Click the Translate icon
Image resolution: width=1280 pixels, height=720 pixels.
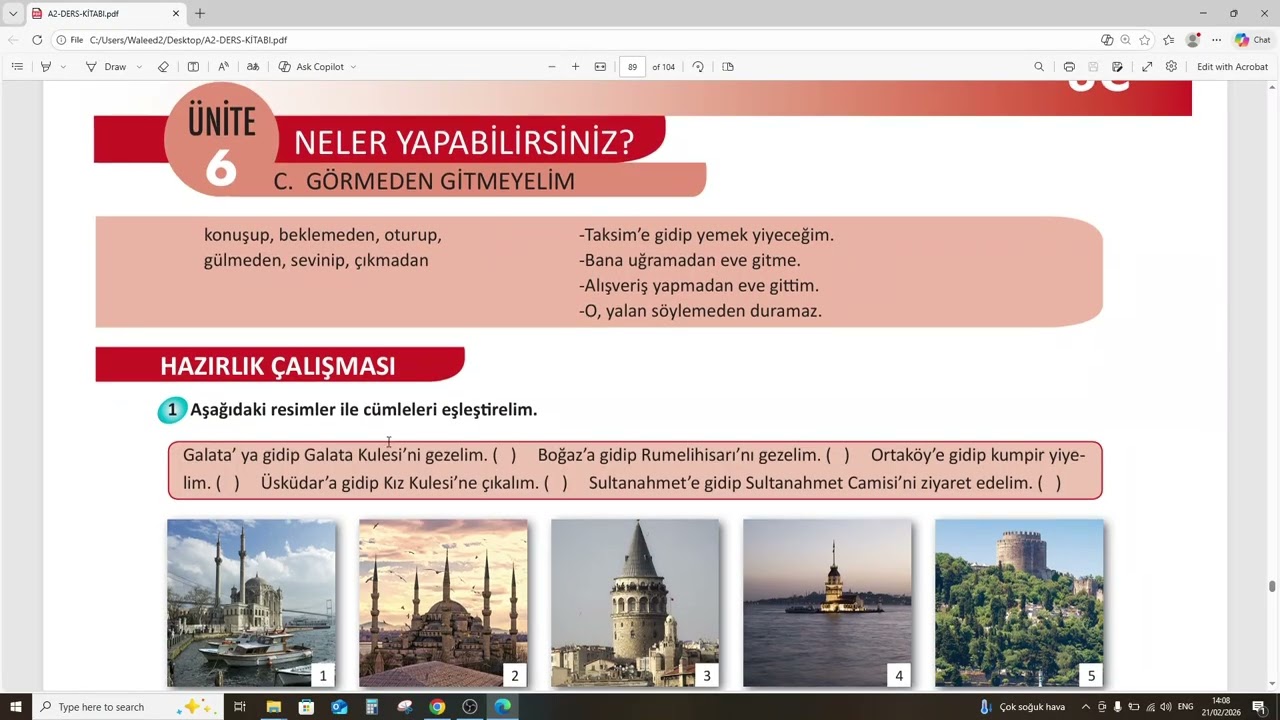click(x=253, y=67)
